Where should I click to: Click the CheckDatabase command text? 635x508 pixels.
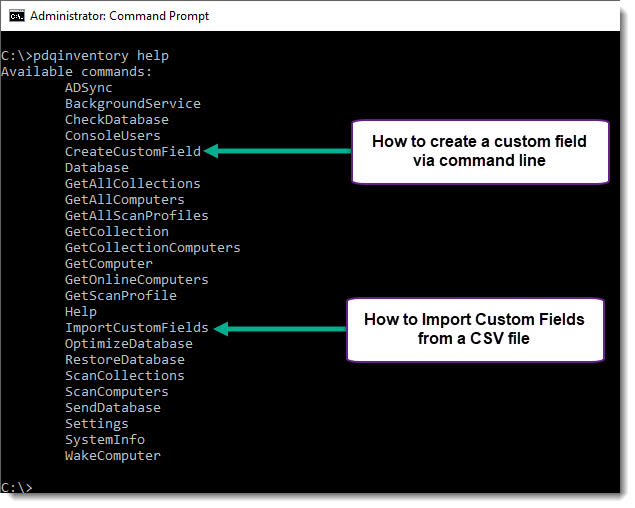117,120
